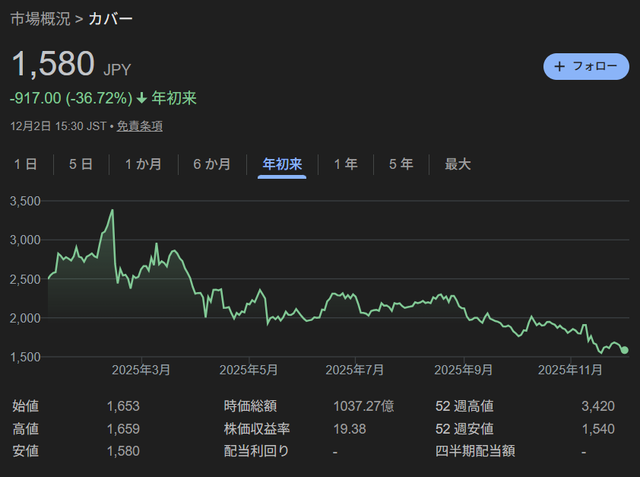Select the 6か月 range tab
The width and height of the screenshot is (640, 477).
[x=212, y=164]
